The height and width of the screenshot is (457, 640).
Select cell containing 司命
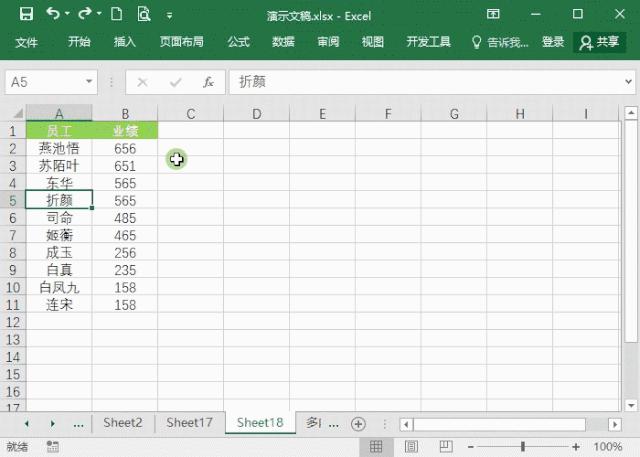pyautogui.click(x=59, y=218)
